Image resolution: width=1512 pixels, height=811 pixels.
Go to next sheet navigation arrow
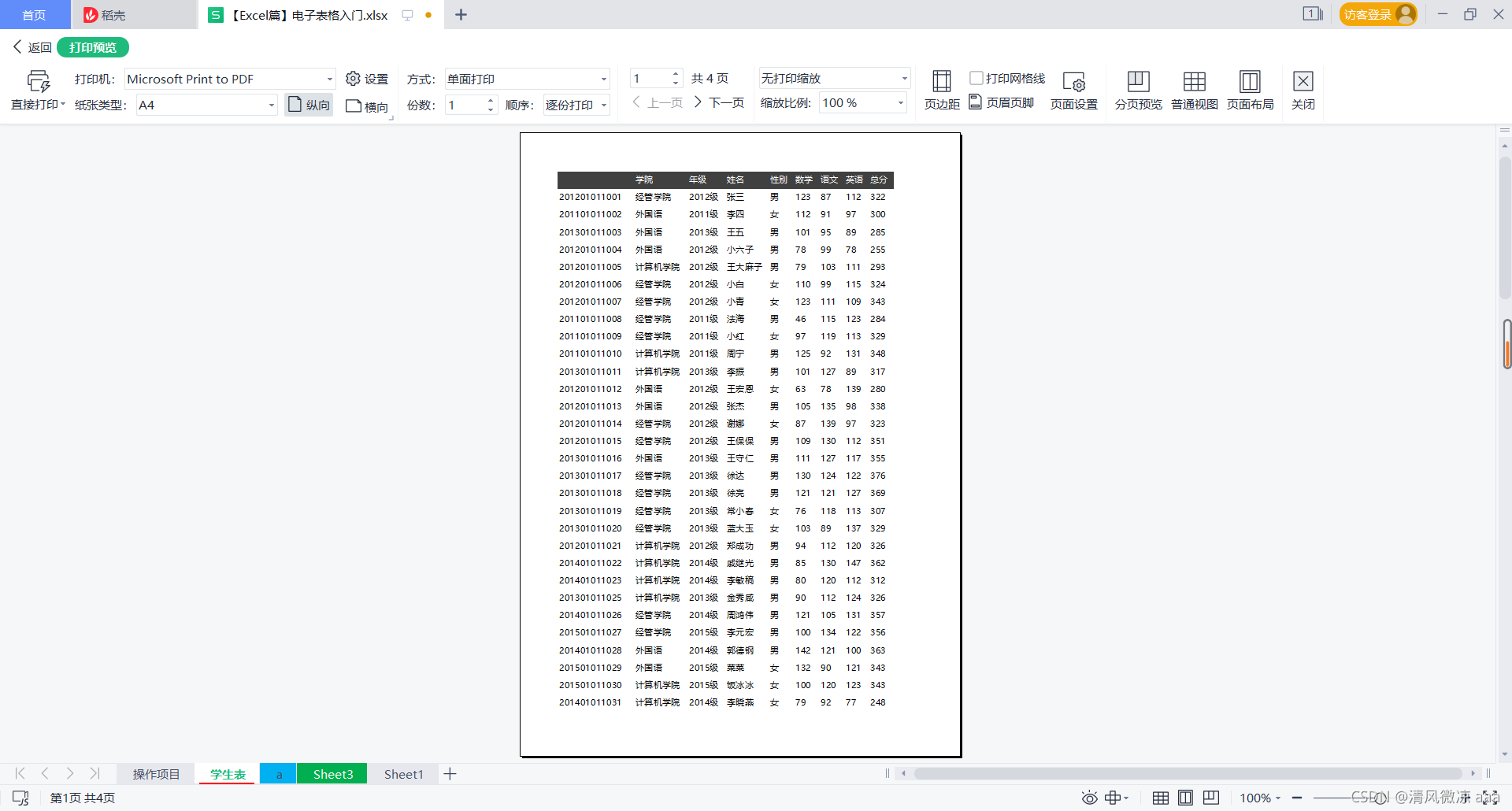pyautogui.click(x=70, y=773)
